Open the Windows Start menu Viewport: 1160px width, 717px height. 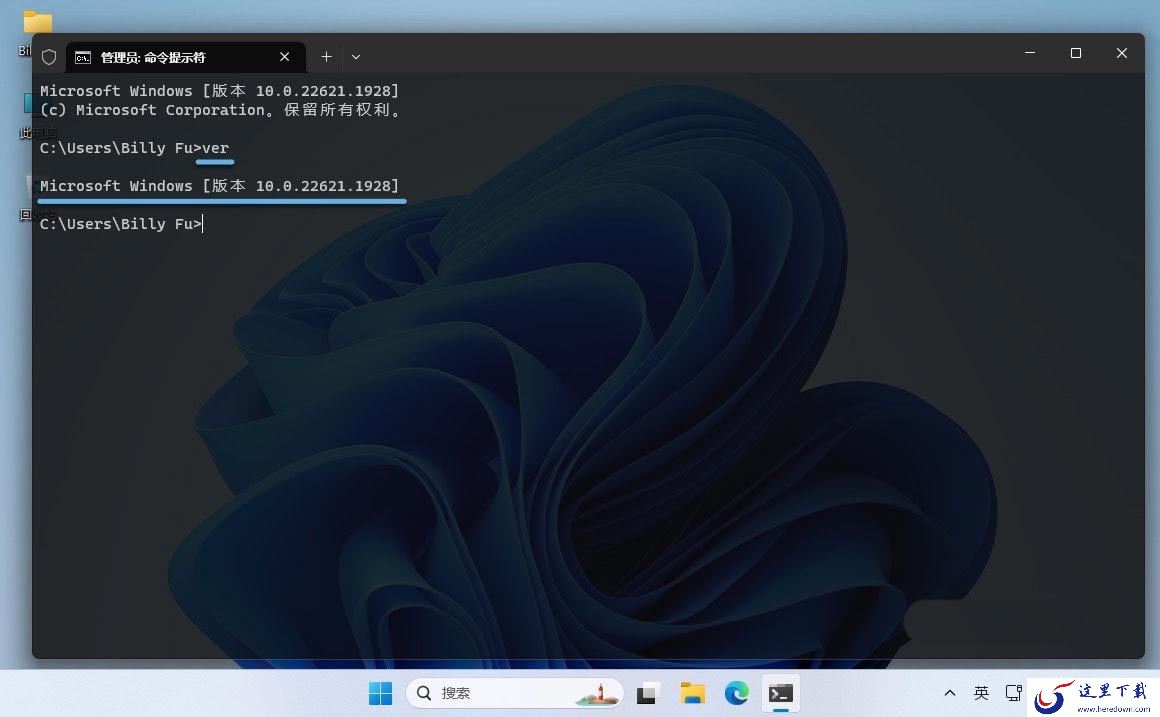coord(380,693)
